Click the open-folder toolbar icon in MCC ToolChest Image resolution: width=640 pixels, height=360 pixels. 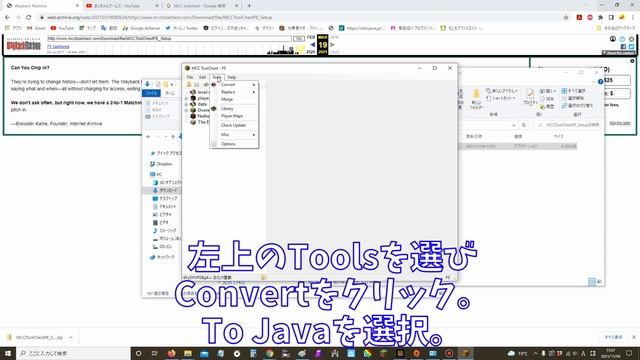coord(189,84)
